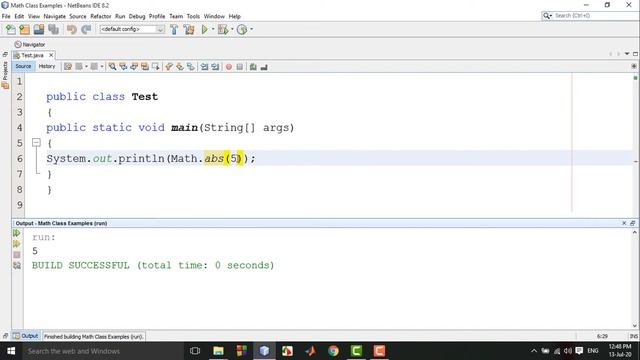This screenshot has width=640, height=360.
Task: Click the Stop icon in the Output panel
Action: tap(16, 255)
